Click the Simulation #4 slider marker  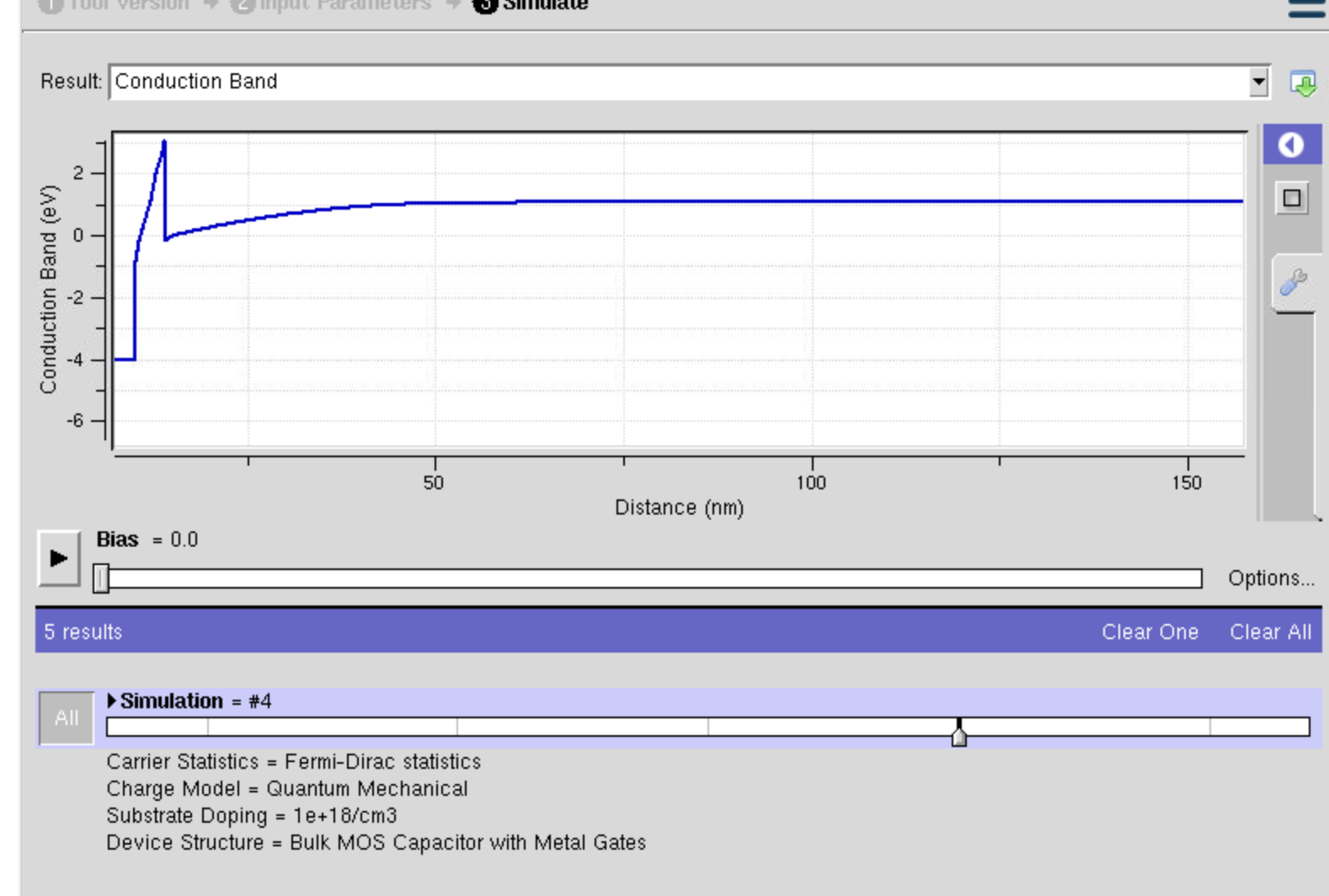(x=958, y=733)
